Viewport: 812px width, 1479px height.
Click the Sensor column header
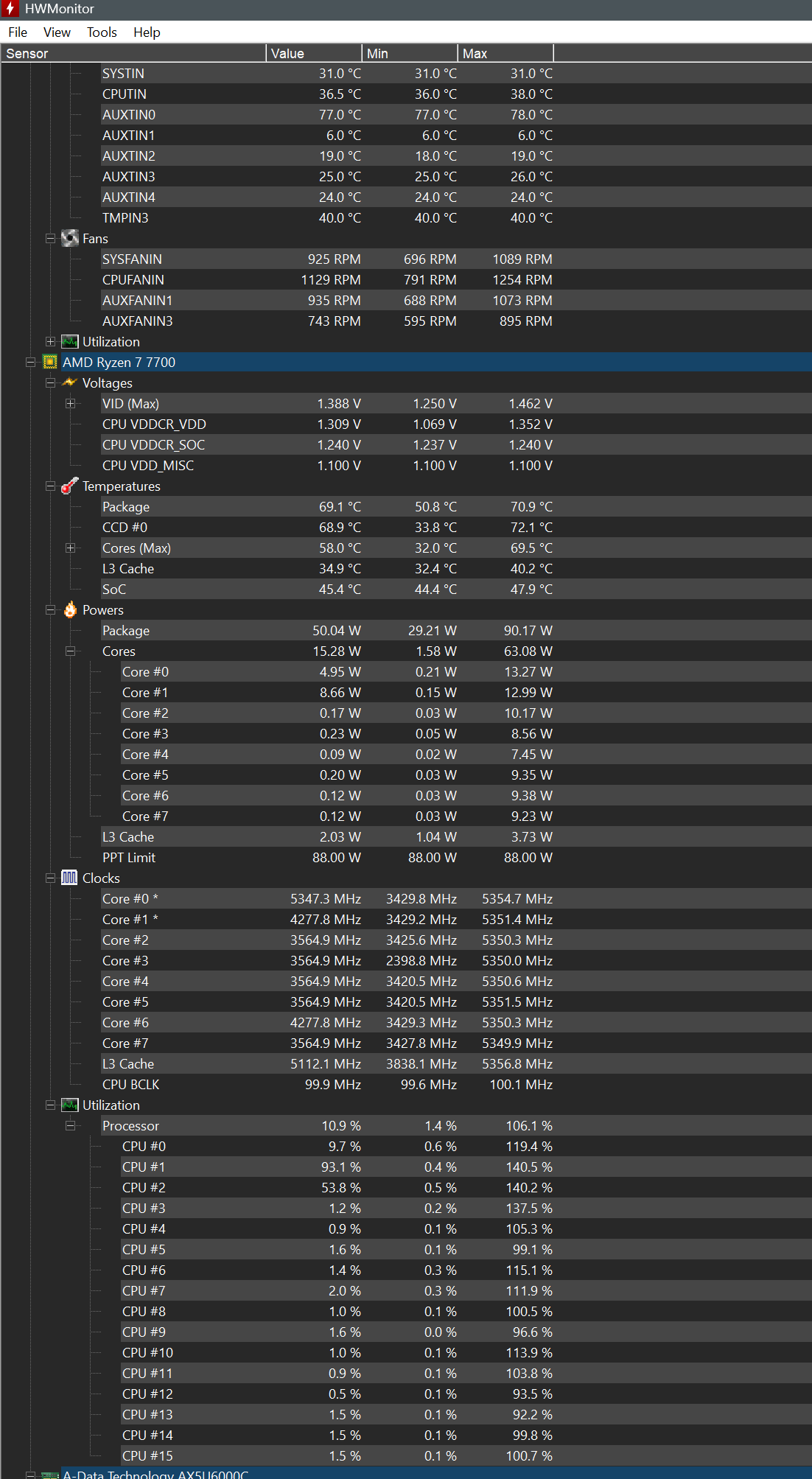coord(133,54)
